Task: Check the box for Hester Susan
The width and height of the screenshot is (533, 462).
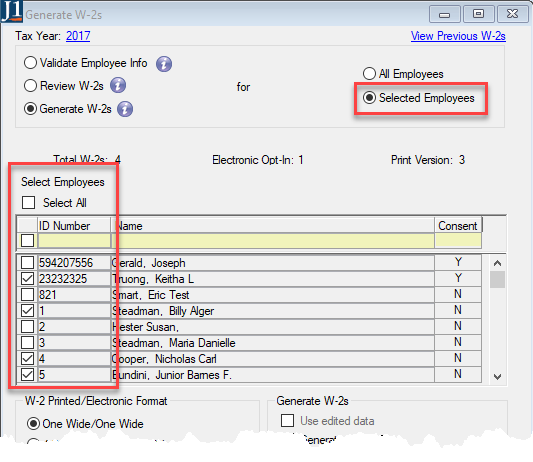Action: [28, 327]
